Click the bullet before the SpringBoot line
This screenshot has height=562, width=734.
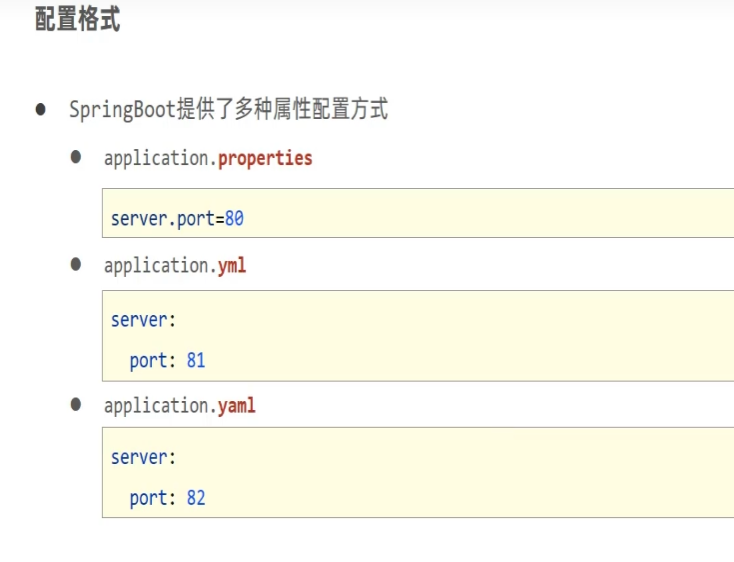[x=41, y=109]
